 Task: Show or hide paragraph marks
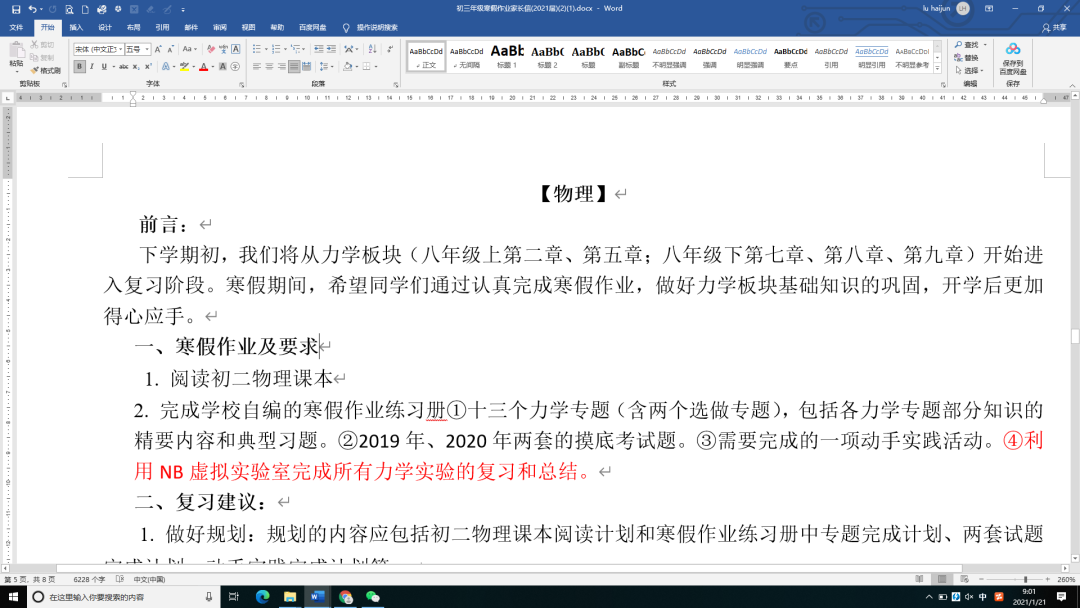pyautogui.click(x=390, y=49)
